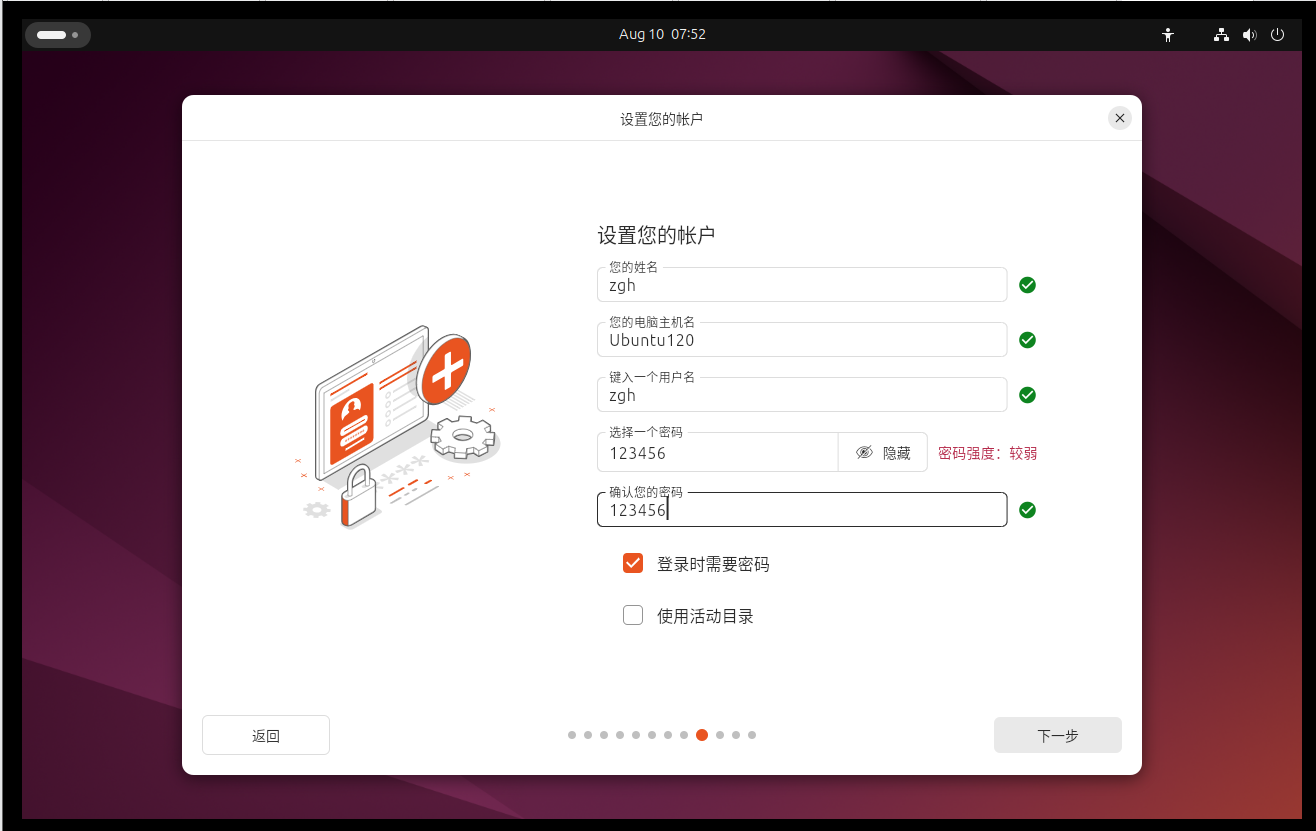The image size is (1316, 831).
Task: Focus the 您的姓名 input field
Action: 802,284
